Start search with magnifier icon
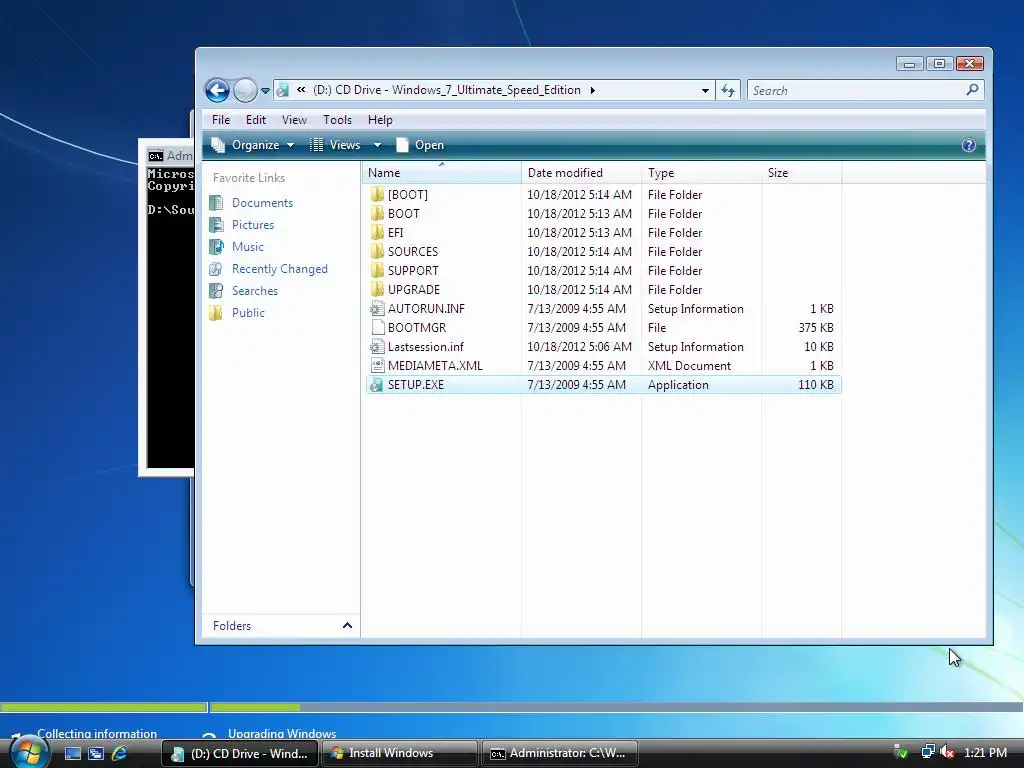This screenshot has width=1024, height=768. click(972, 90)
